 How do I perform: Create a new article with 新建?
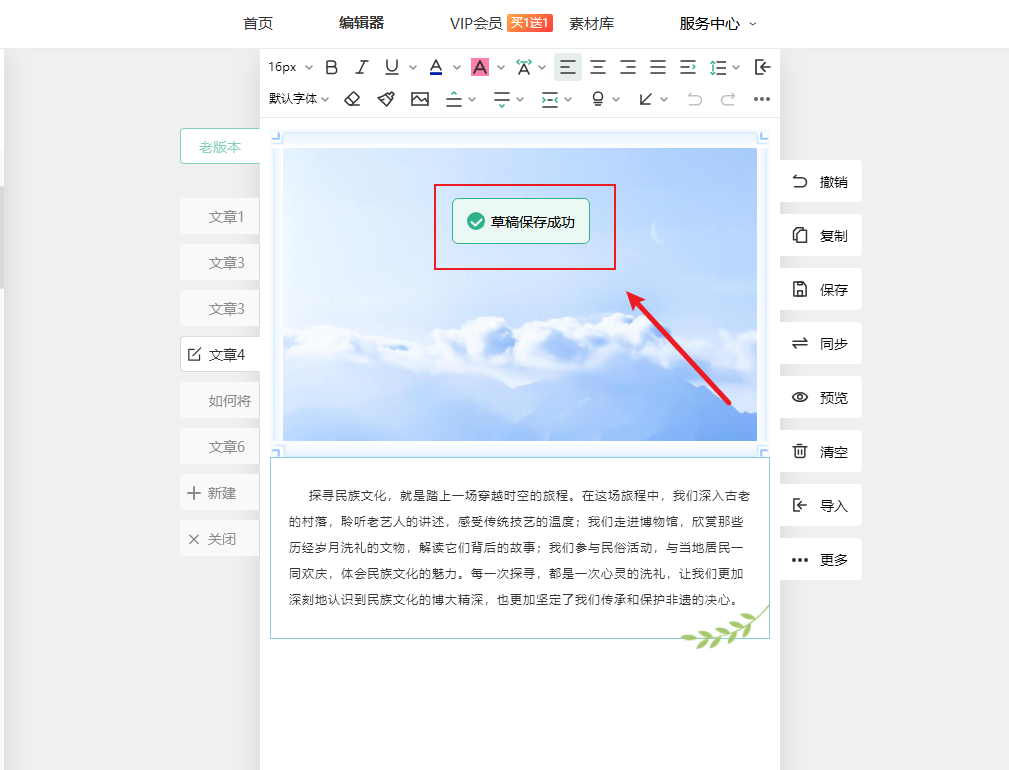[220, 493]
